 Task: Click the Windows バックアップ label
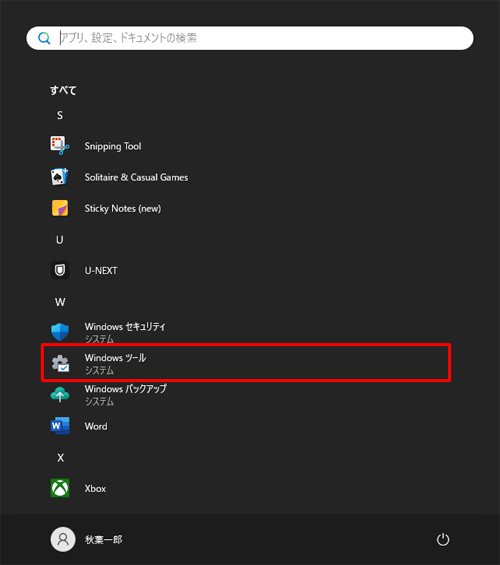125,389
